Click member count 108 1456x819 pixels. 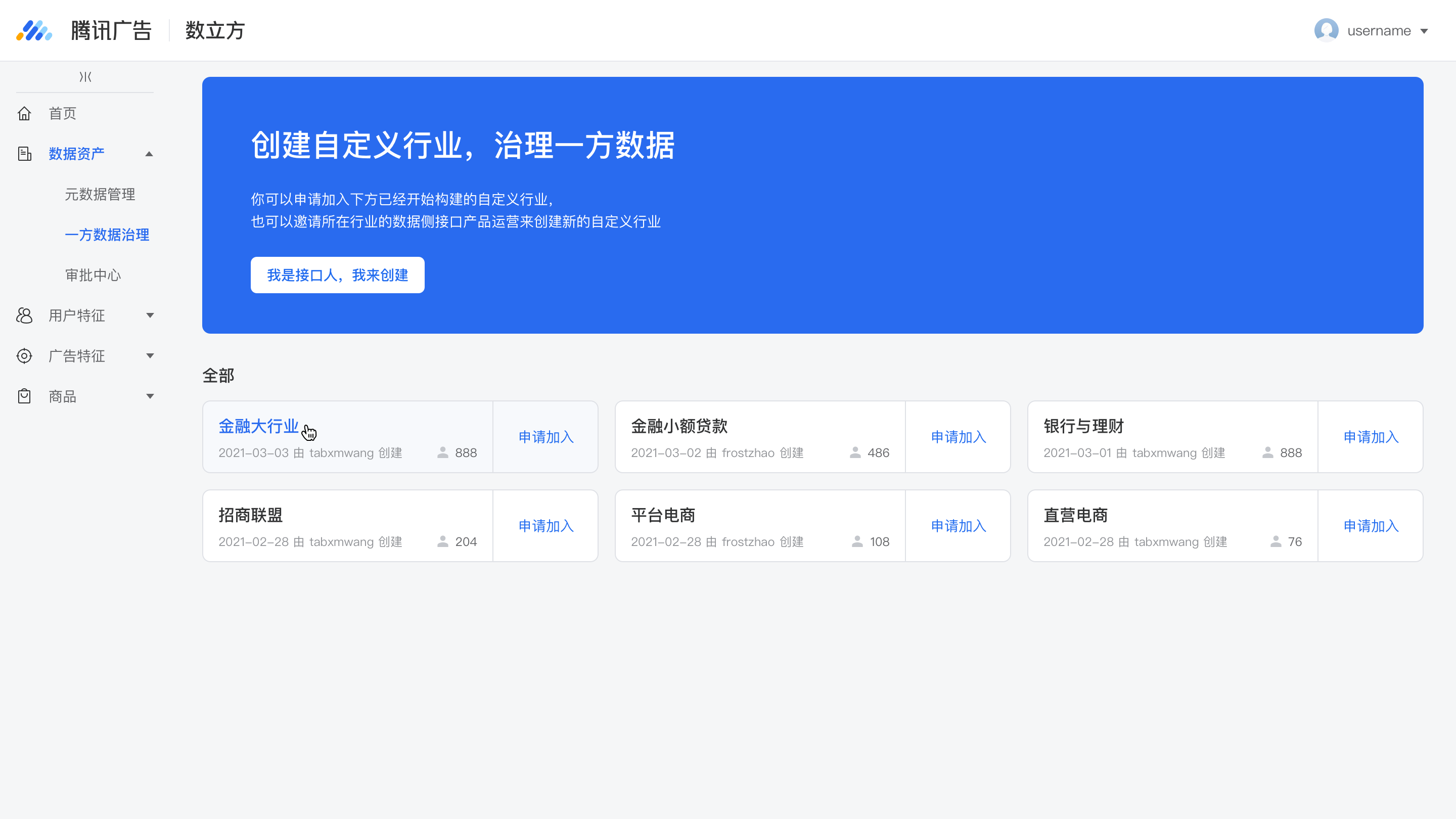point(880,541)
